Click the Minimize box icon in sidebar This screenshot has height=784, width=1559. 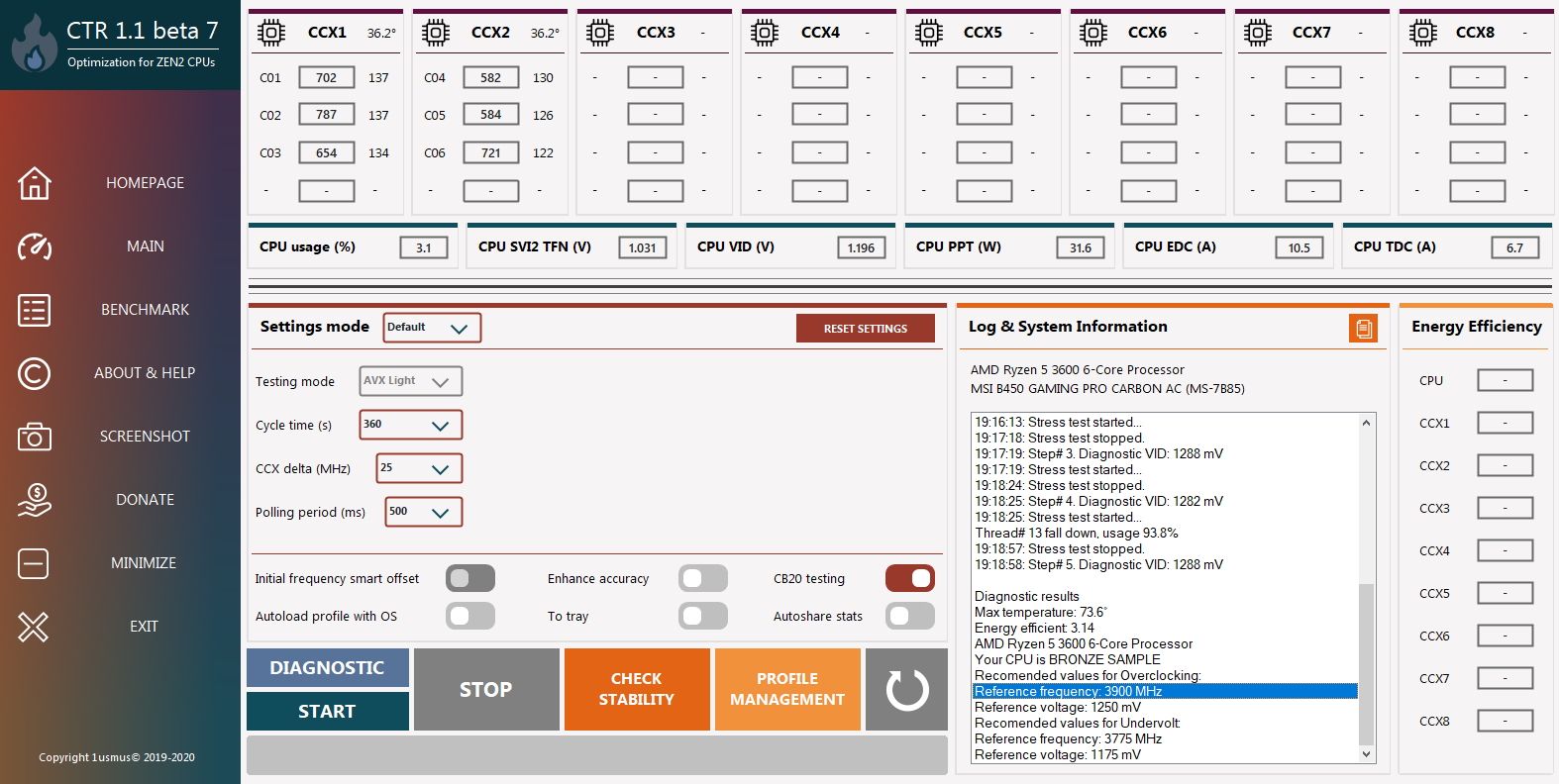point(34,563)
